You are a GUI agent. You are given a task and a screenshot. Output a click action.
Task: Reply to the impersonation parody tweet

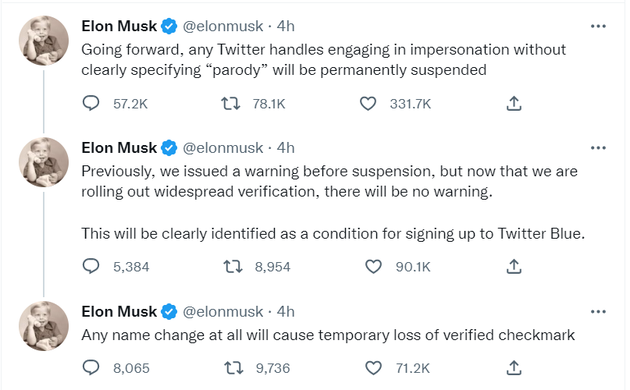pyautogui.click(x=91, y=103)
